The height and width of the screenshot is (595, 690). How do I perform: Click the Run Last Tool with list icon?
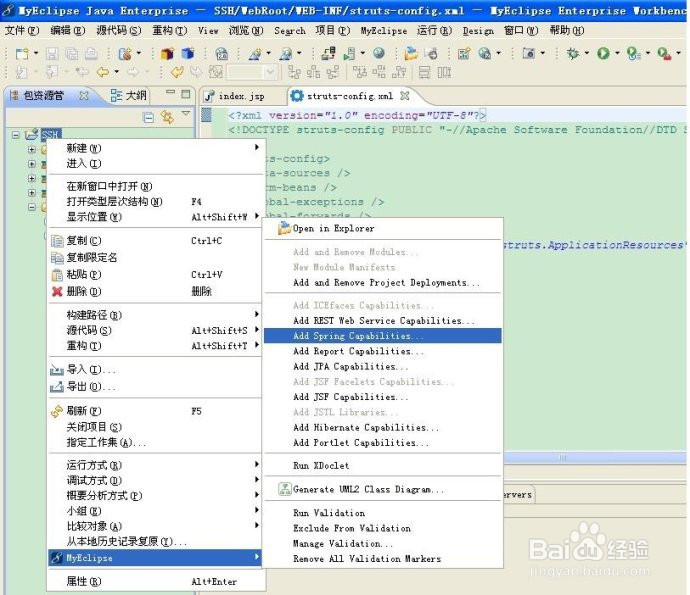click(633, 54)
